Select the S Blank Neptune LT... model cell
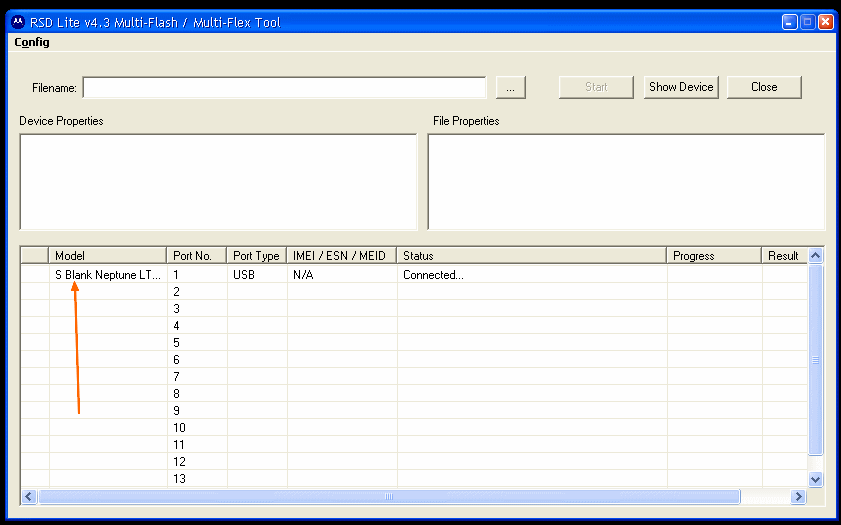841x525 pixels. point(108,275)
